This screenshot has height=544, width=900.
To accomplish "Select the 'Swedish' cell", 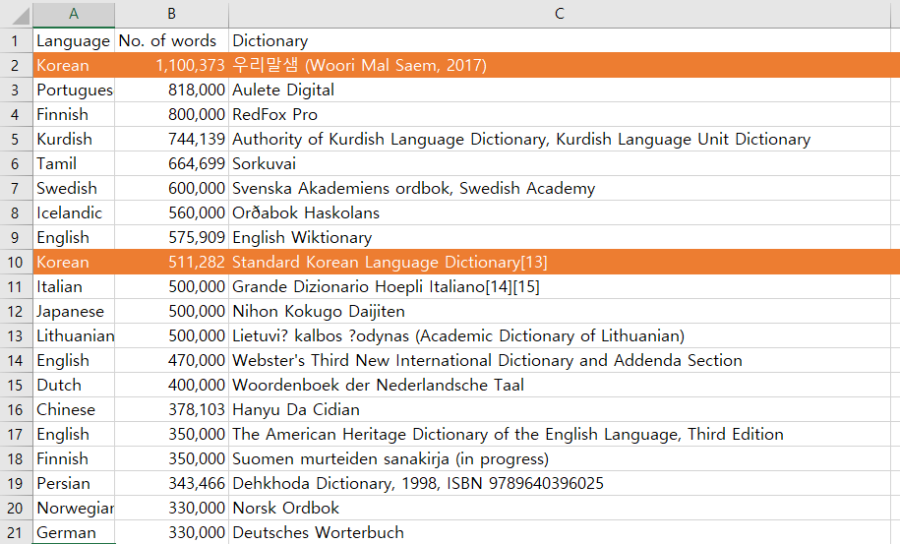I will coord(73,188).
